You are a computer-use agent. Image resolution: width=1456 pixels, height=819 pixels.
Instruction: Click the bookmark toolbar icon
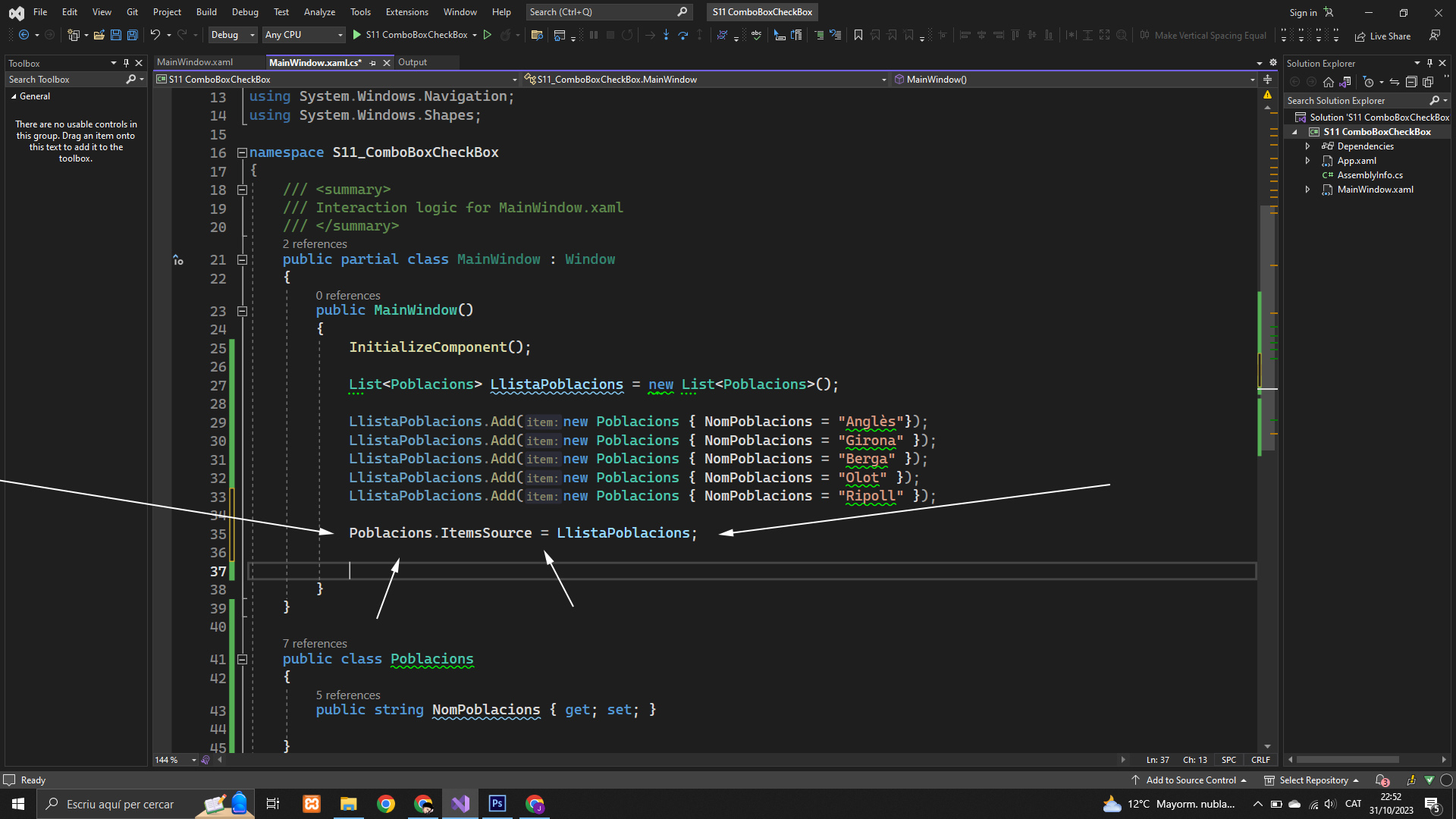pyautogui.click(x=858, y=35)
